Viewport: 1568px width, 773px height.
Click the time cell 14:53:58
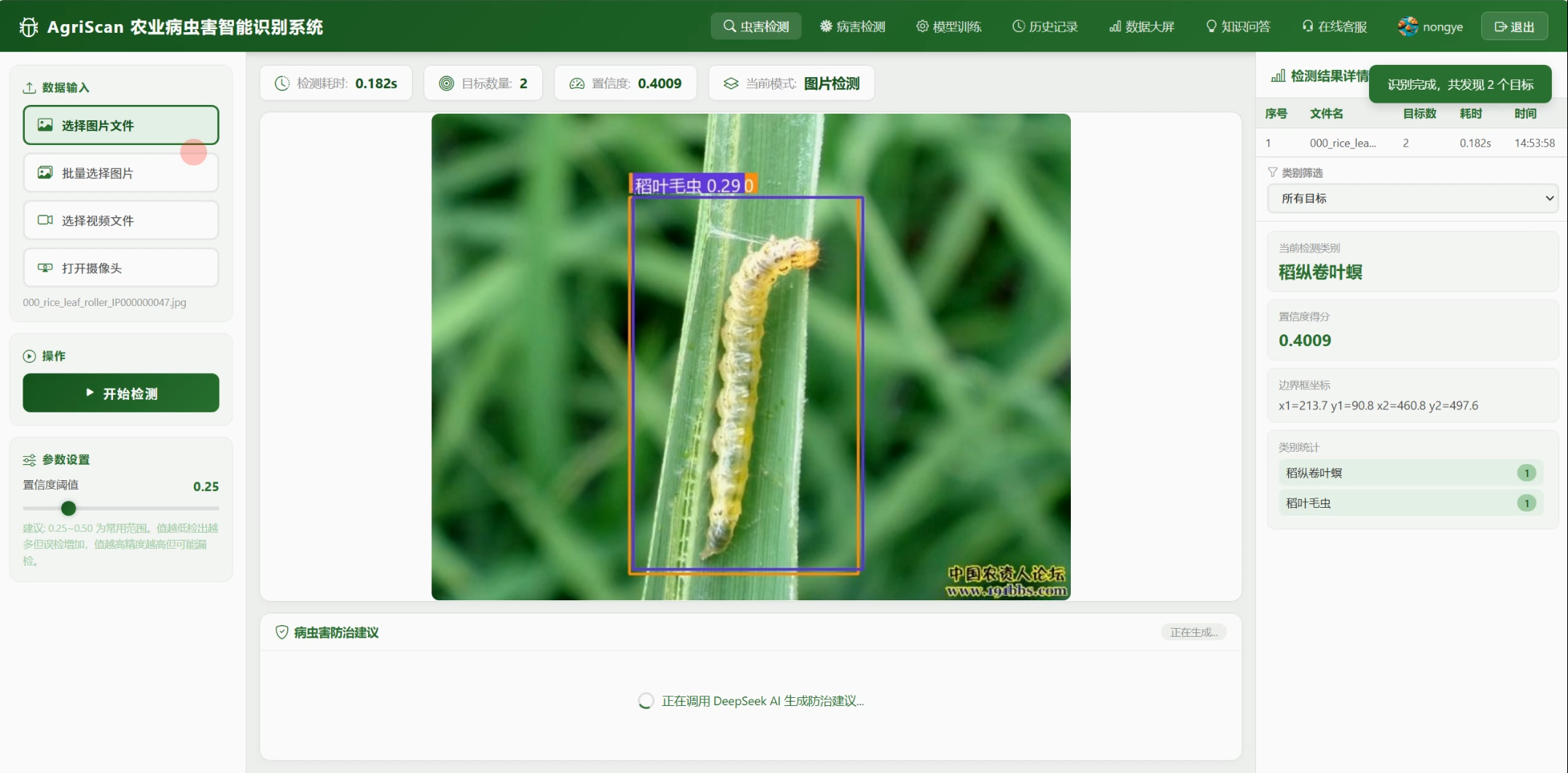[1534, 144]
